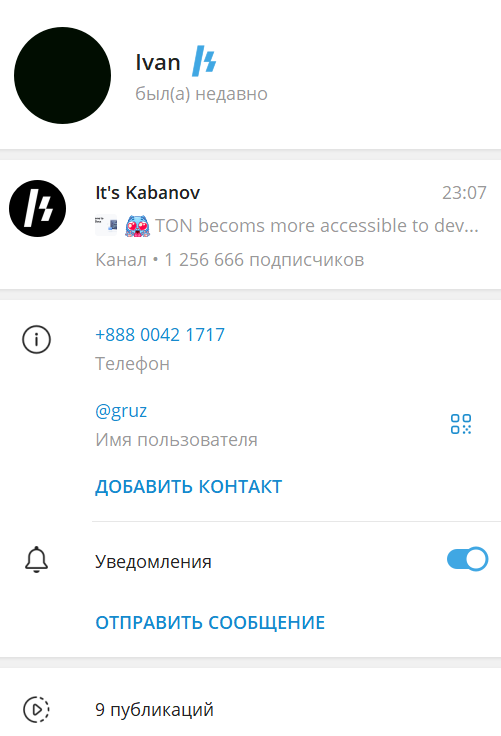Click the TON becomes more accessible message preview

[317, 226]
